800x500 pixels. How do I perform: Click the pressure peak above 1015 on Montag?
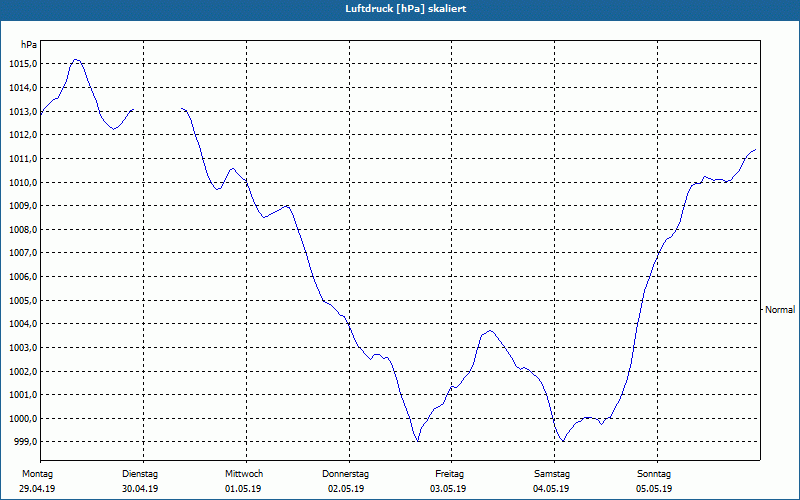76,60
